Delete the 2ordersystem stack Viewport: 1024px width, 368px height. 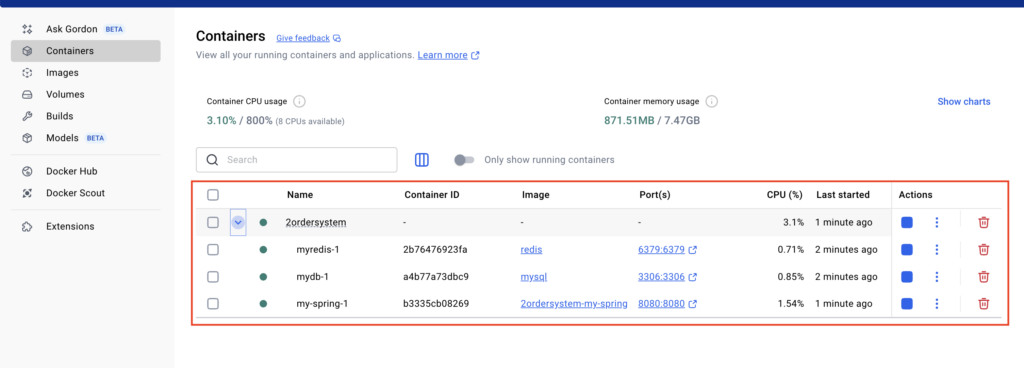pyautogui.click(x=984, y=222)
